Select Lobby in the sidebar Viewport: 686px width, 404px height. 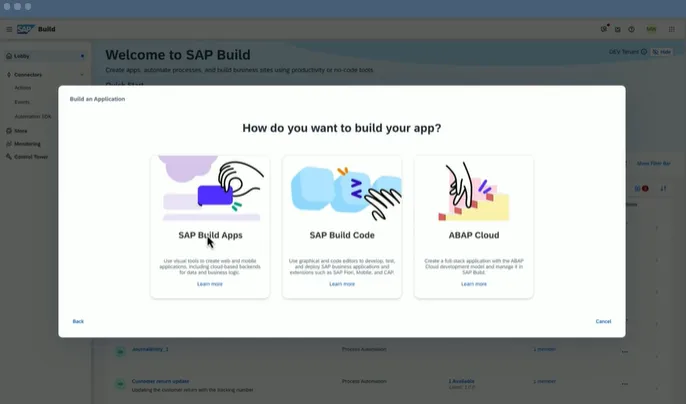click(x=22, y=56)
